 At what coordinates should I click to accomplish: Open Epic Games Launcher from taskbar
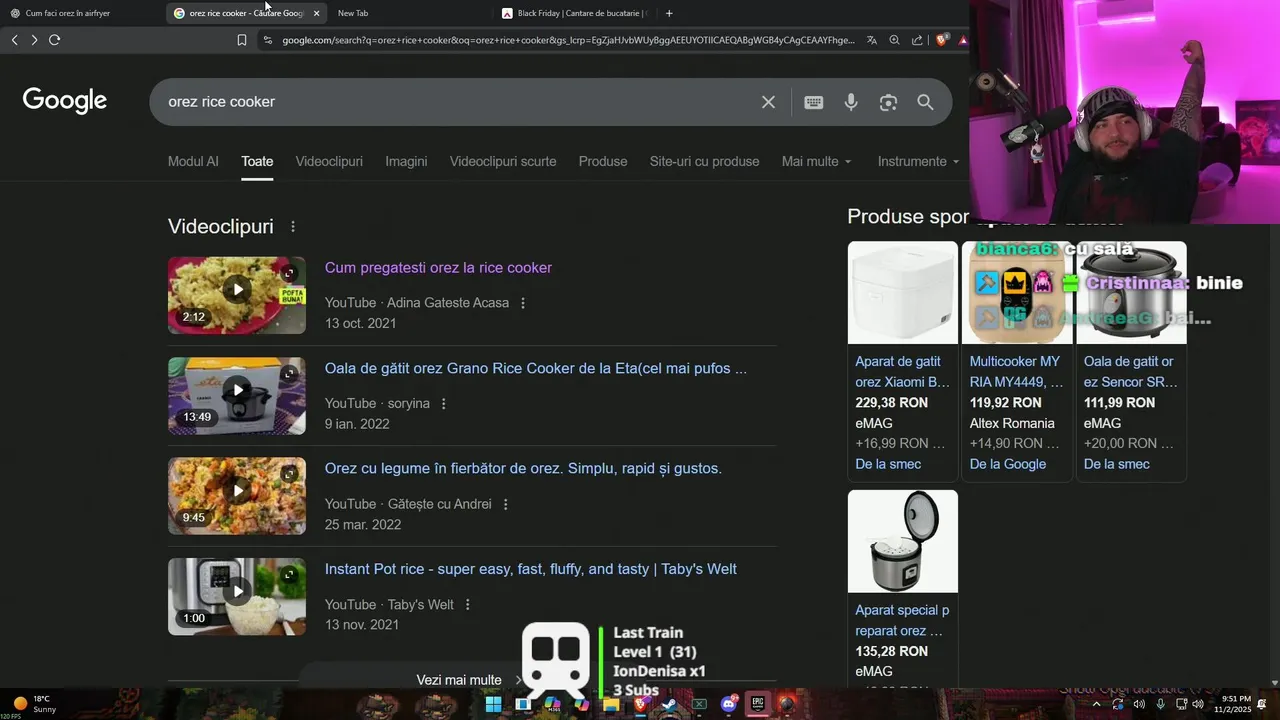(758, 705)
